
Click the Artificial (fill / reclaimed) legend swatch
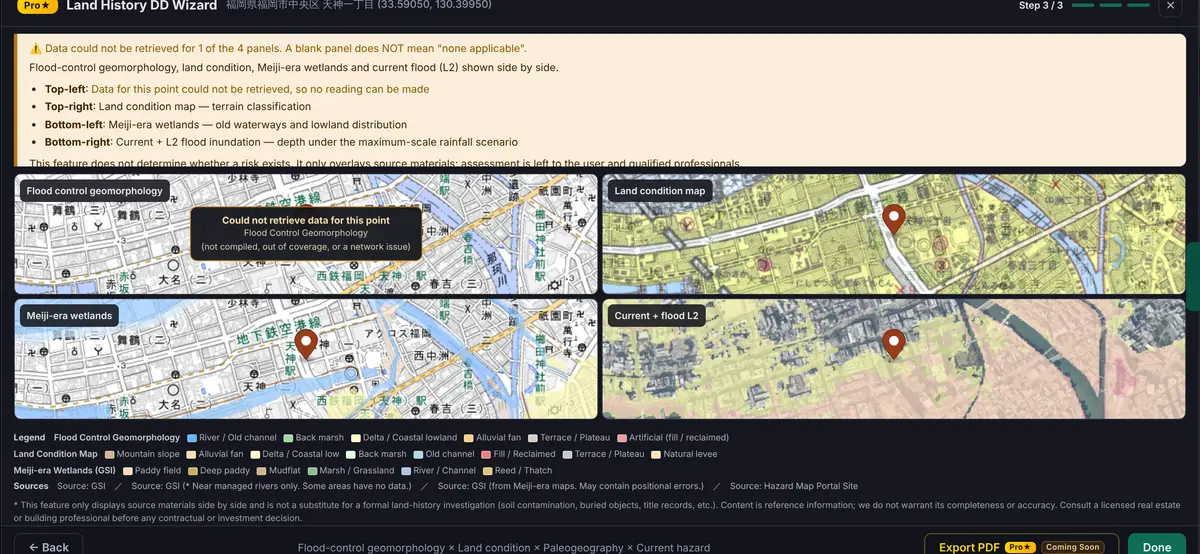(621, 438)
